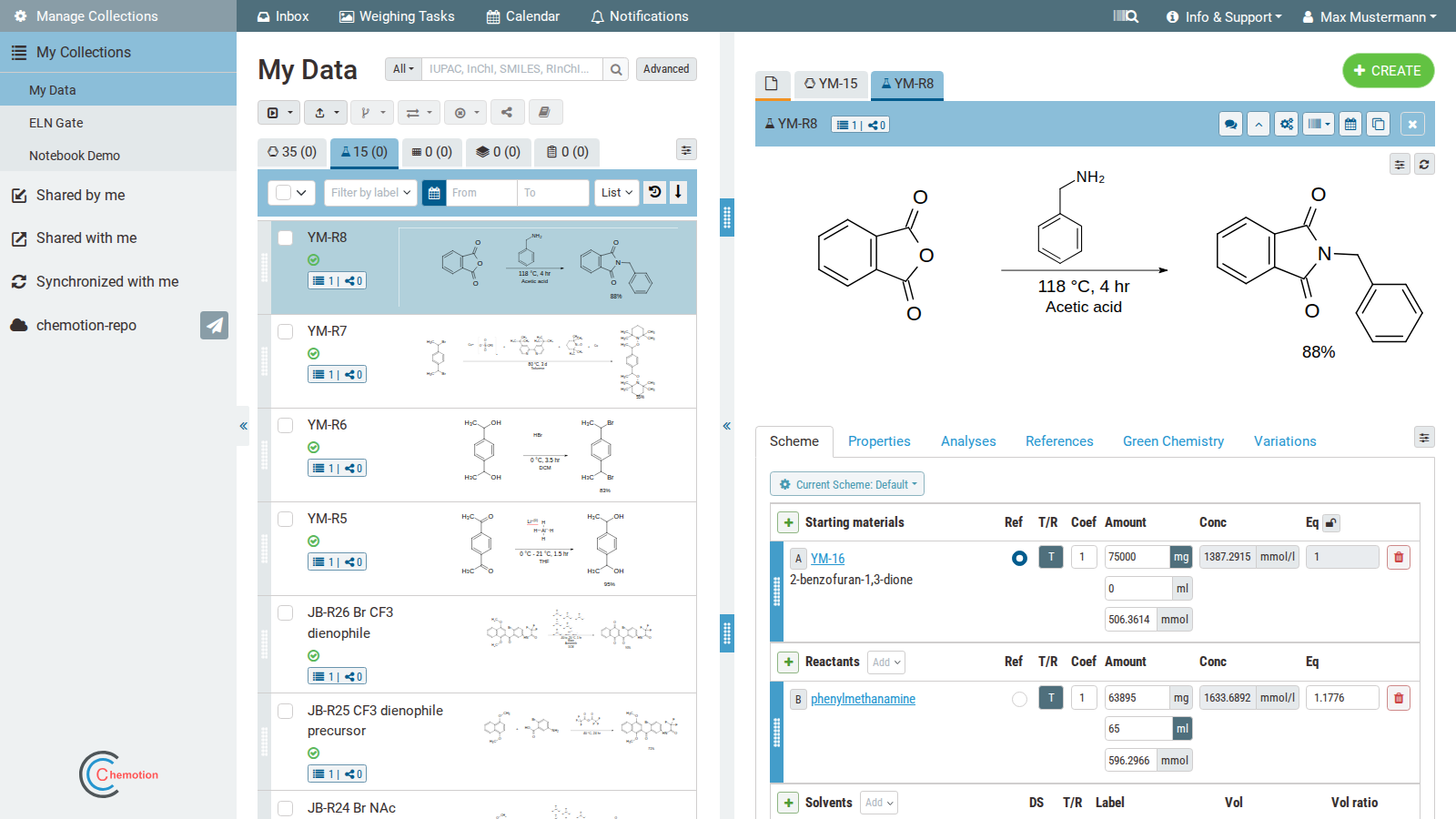Toggle the sort direction arrow in list
1456x819 pixels.
678,192
